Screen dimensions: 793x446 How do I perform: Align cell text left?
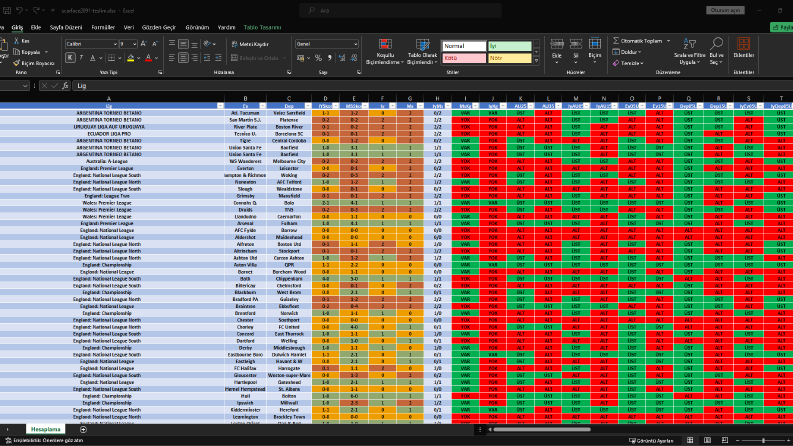tap(172, 58)
